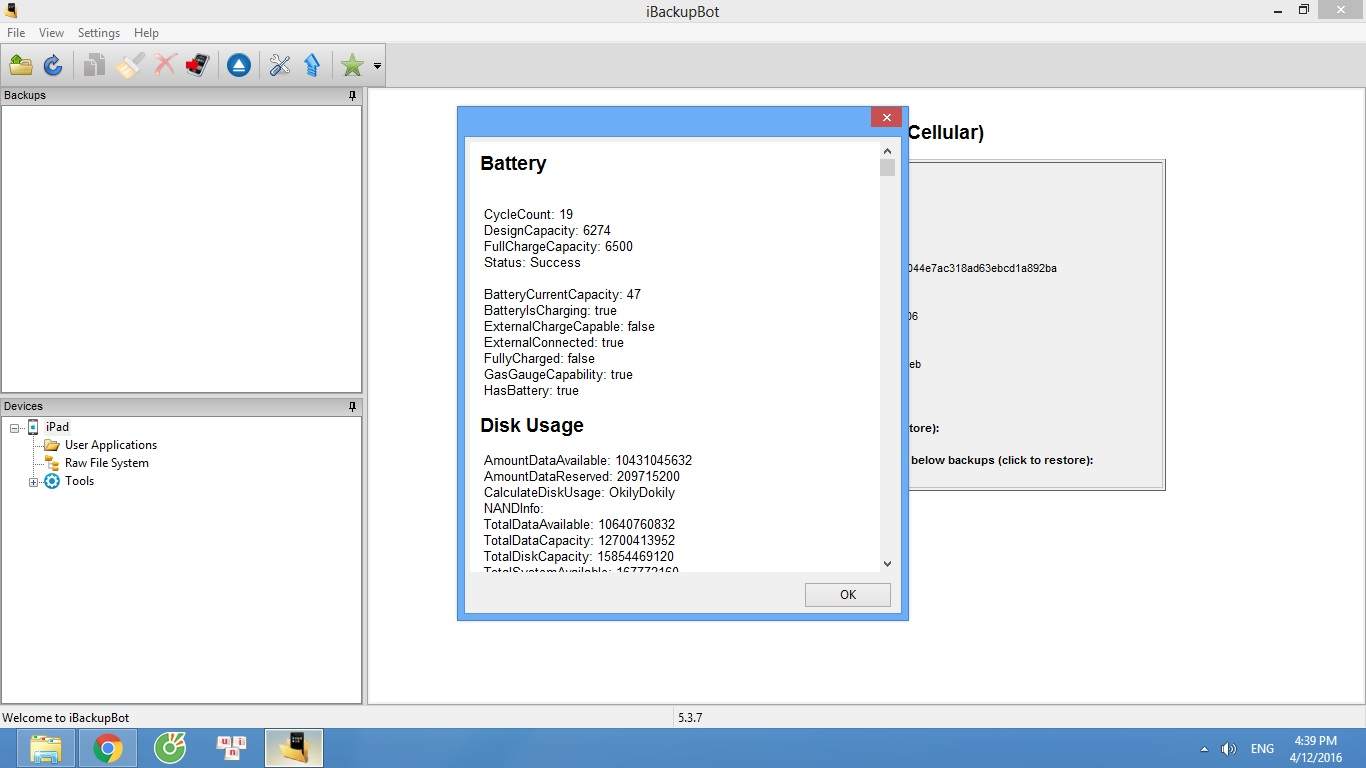Click the restore-to-device phone icon

coord(198,66)
